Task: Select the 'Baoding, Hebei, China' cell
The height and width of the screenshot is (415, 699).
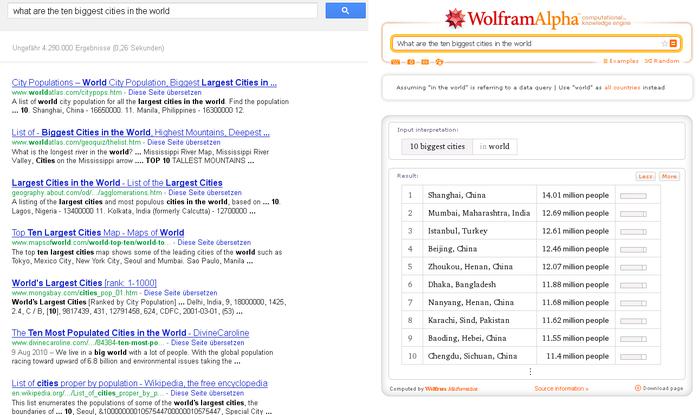Action: tap(480, 338)
